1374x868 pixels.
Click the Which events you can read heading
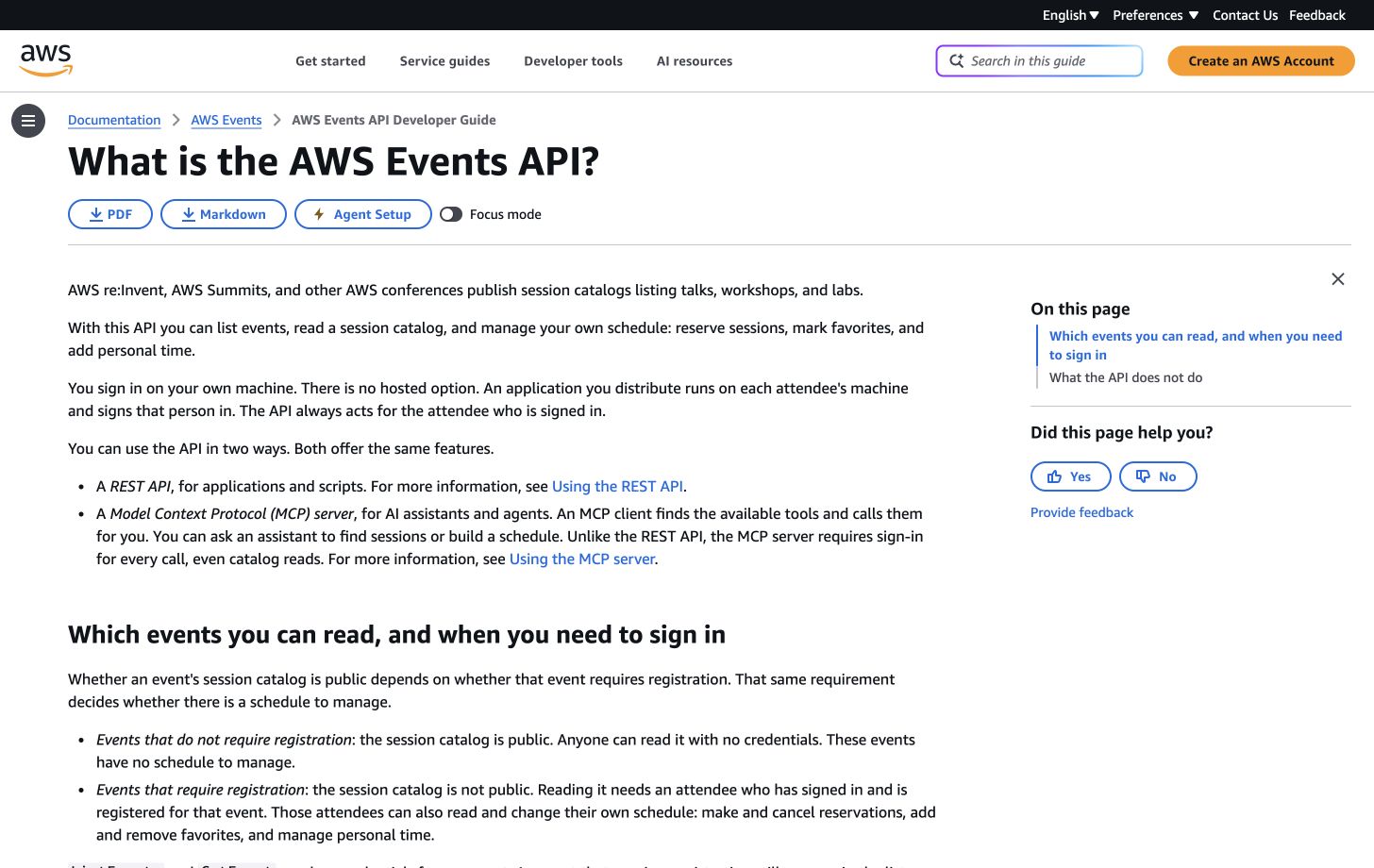point(396,635)
